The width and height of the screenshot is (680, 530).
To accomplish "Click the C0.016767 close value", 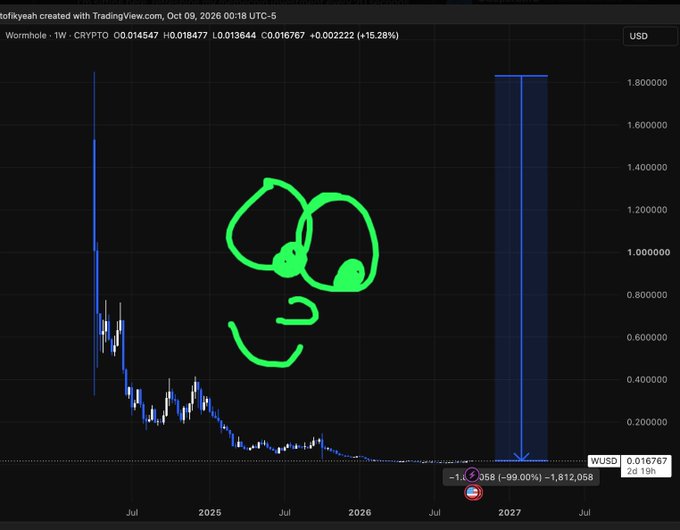I will coord(283,36).
